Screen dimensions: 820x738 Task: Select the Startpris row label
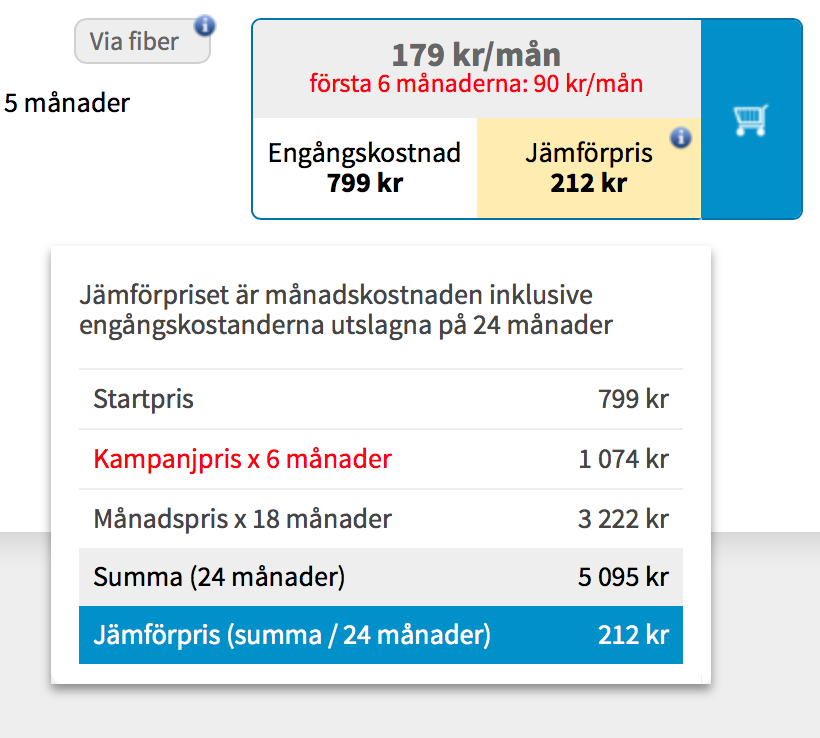pyautogui.click(x=144, y=400)
